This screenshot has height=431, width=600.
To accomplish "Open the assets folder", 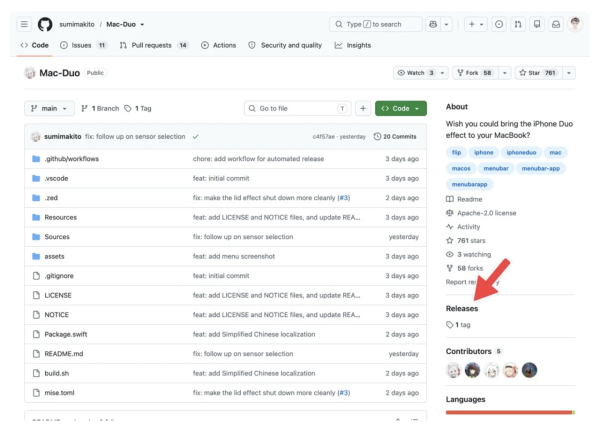I will tap(54, 256).
